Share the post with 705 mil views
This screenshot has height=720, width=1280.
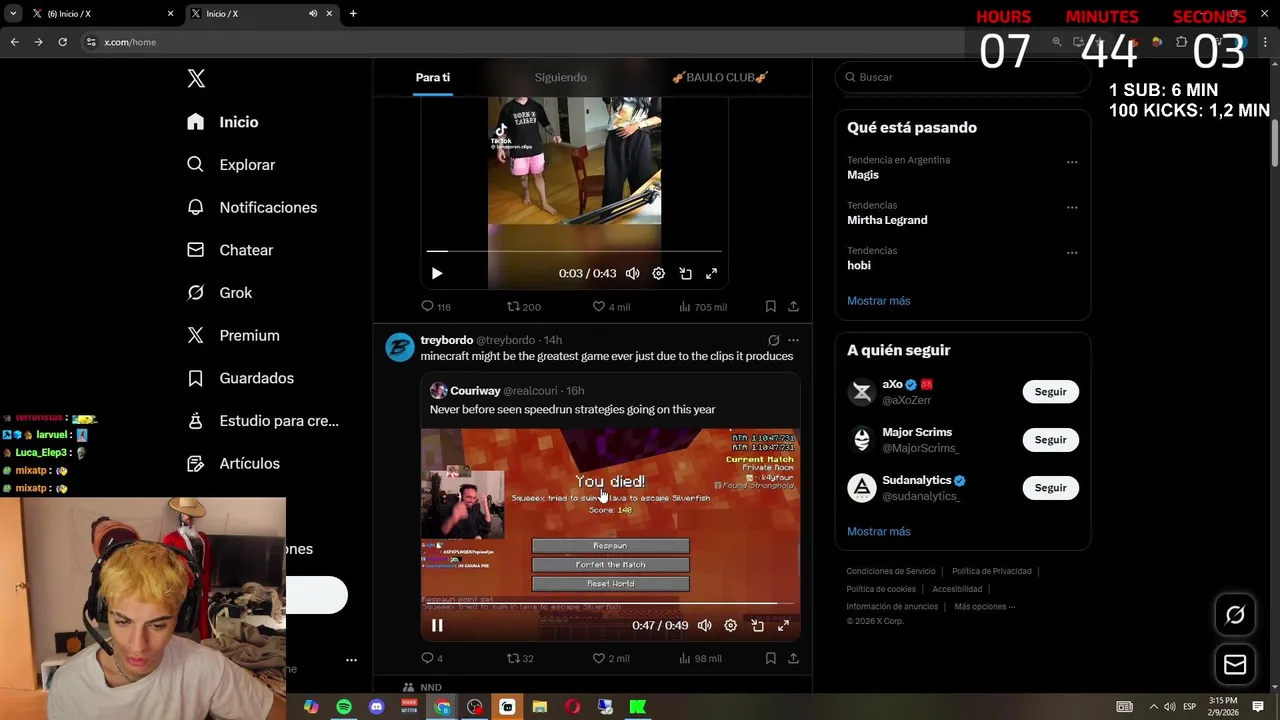(793, 307)
